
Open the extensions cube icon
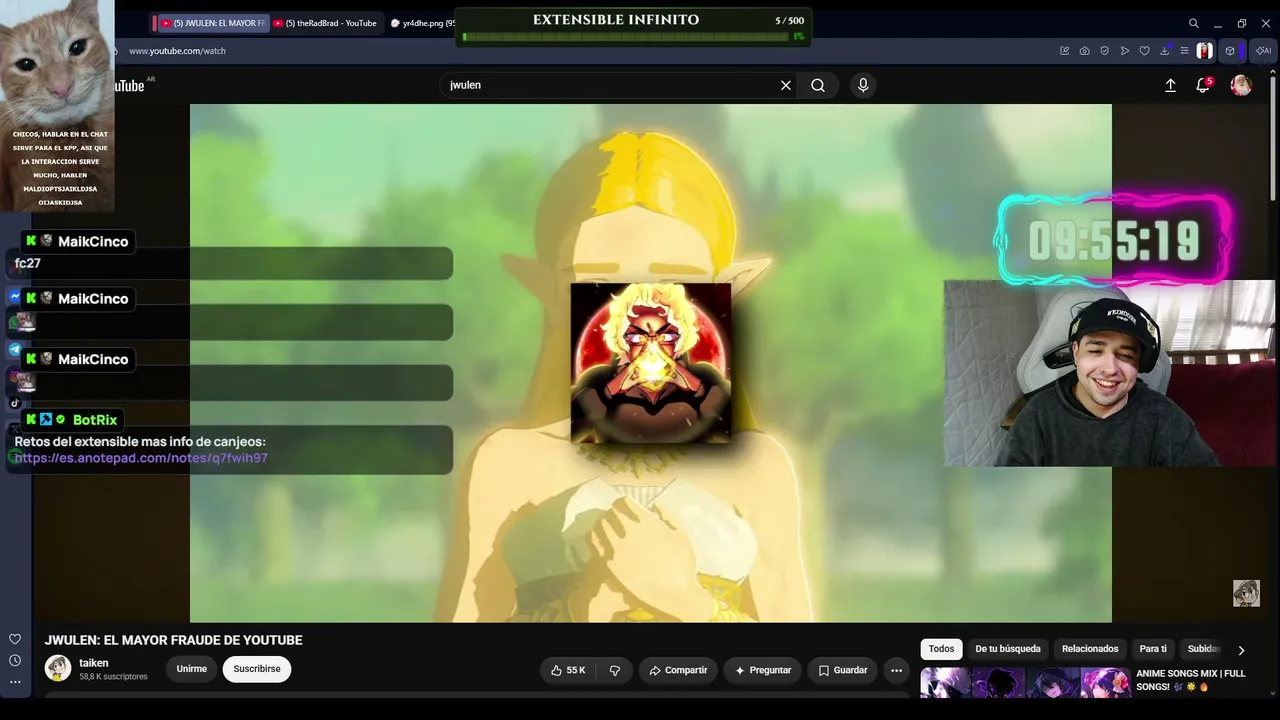(1230, 51)
